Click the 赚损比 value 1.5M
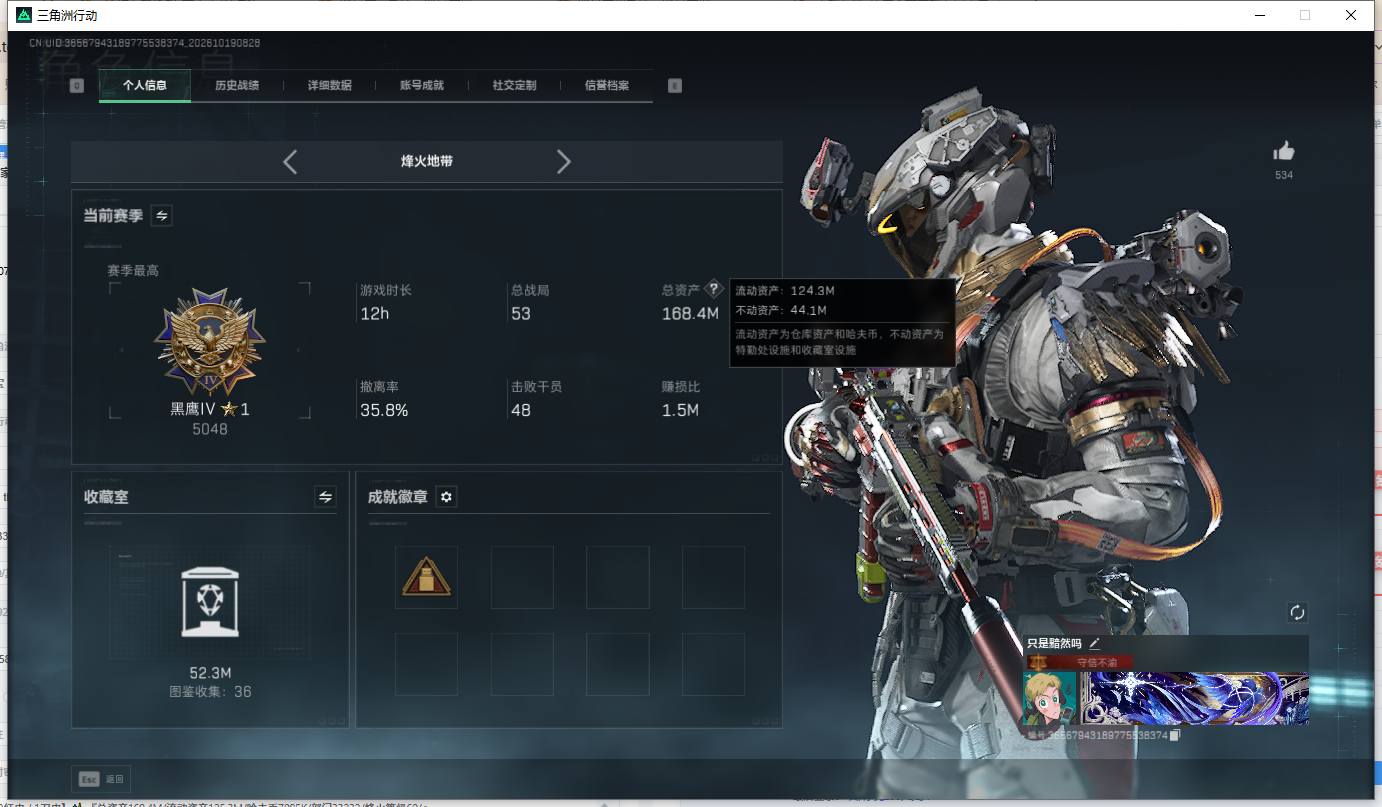Image resolution: width=1382 pixels, height=807 pixels. [680, 410]
